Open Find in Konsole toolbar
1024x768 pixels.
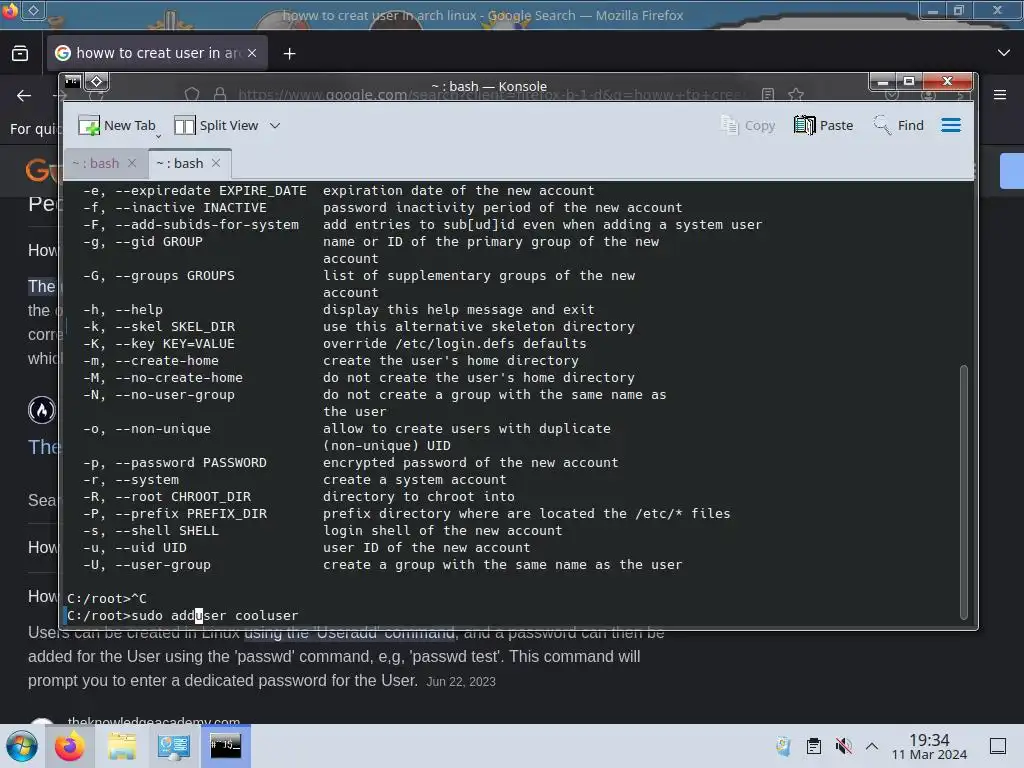(899, 125)
